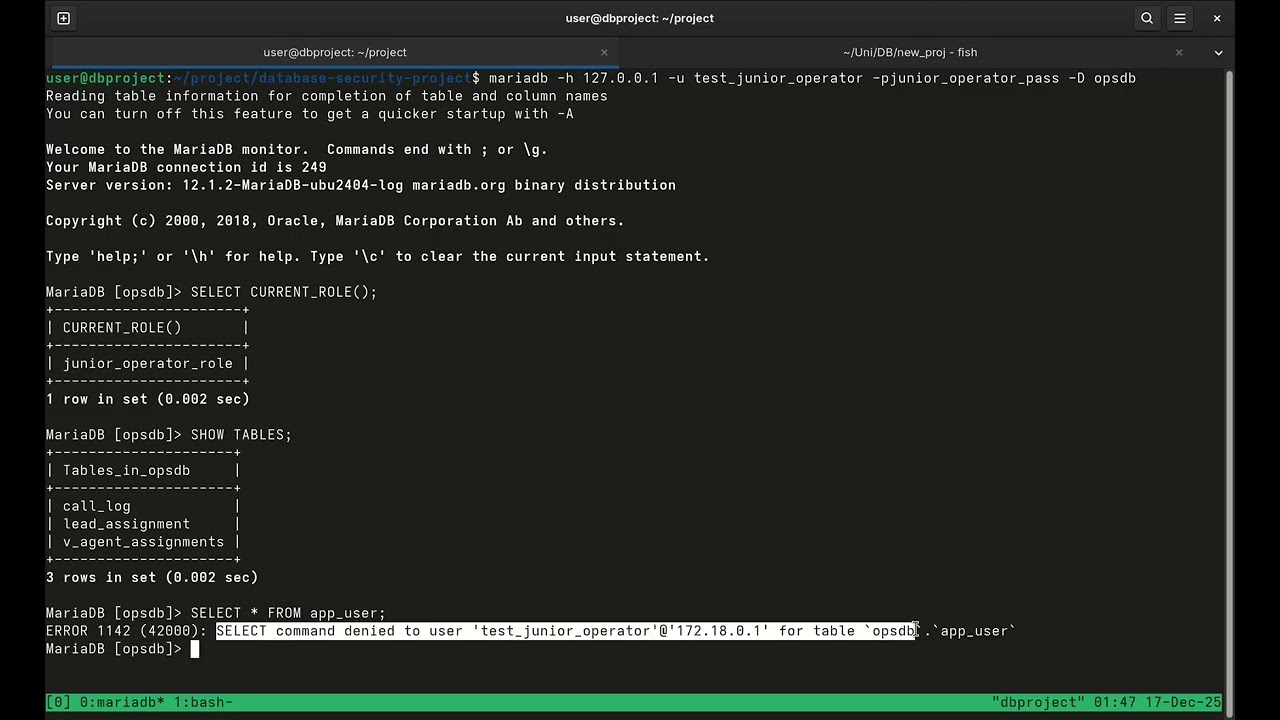Select the active user@dbproject project tab
The image size is (1280, 720).
click(335, 52)
